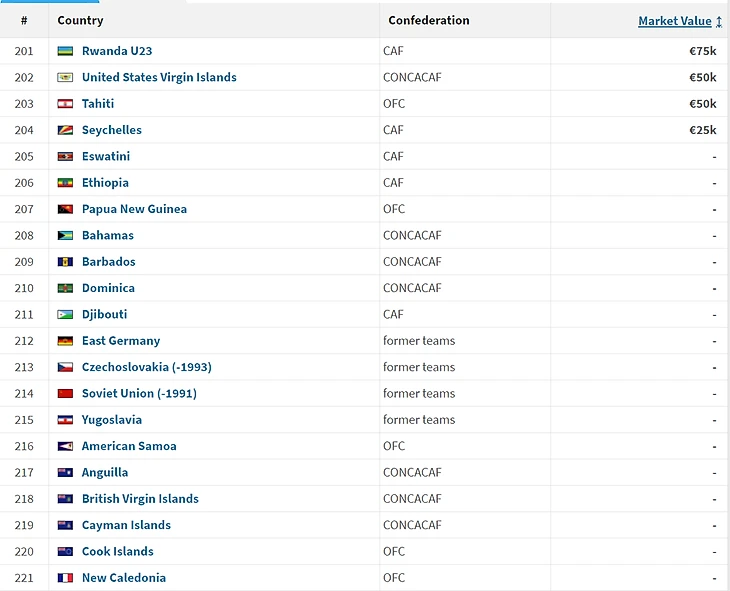Screen dimensions: 730x591
Task: Open United States Virgin Islands link
Action: [159, 77]
